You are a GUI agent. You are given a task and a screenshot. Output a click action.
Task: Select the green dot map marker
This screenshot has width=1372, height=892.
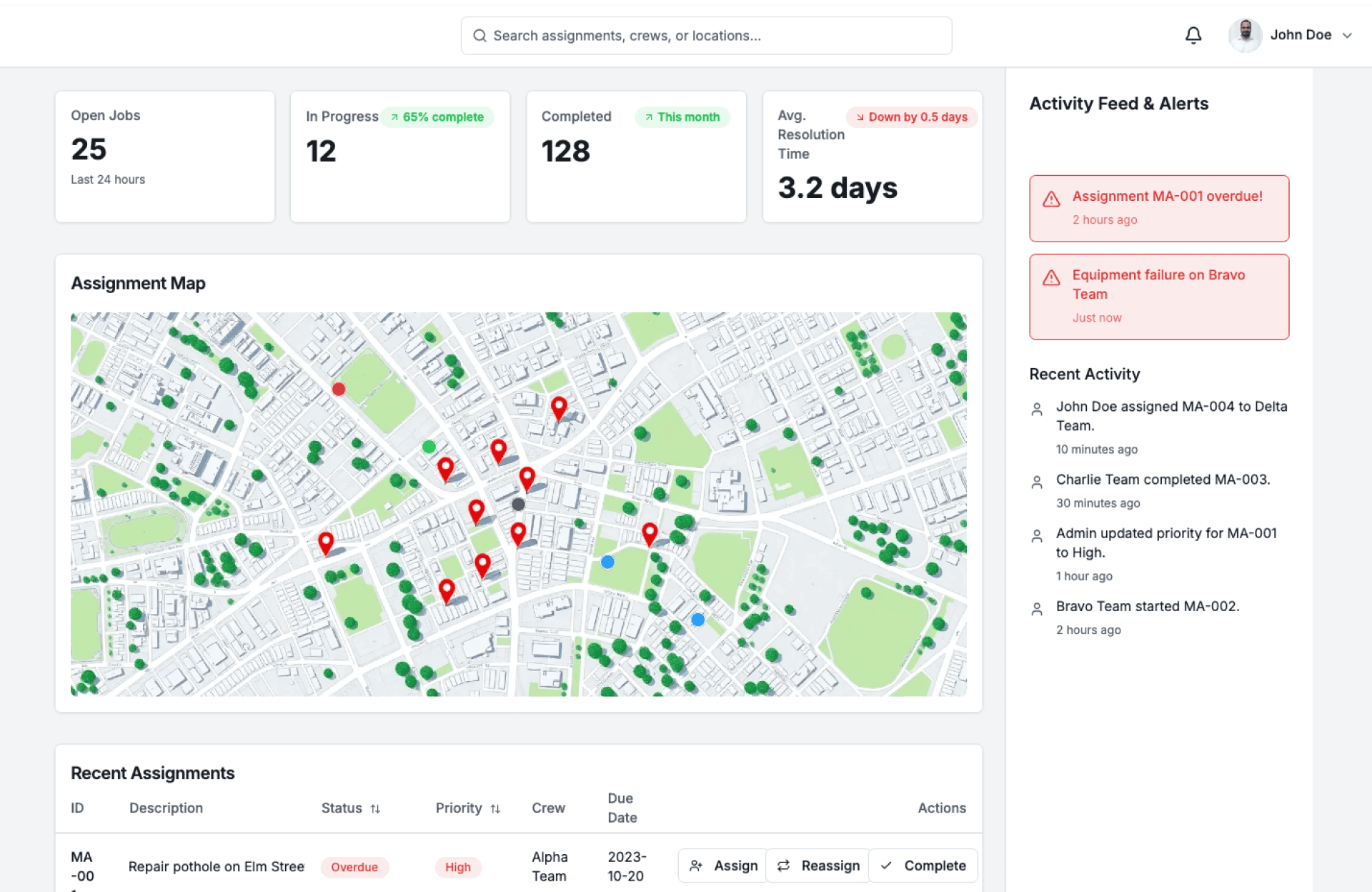429,447
